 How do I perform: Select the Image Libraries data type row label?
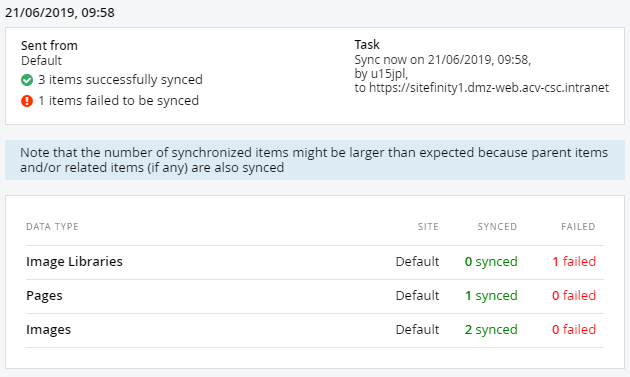(x=74, y=262)
